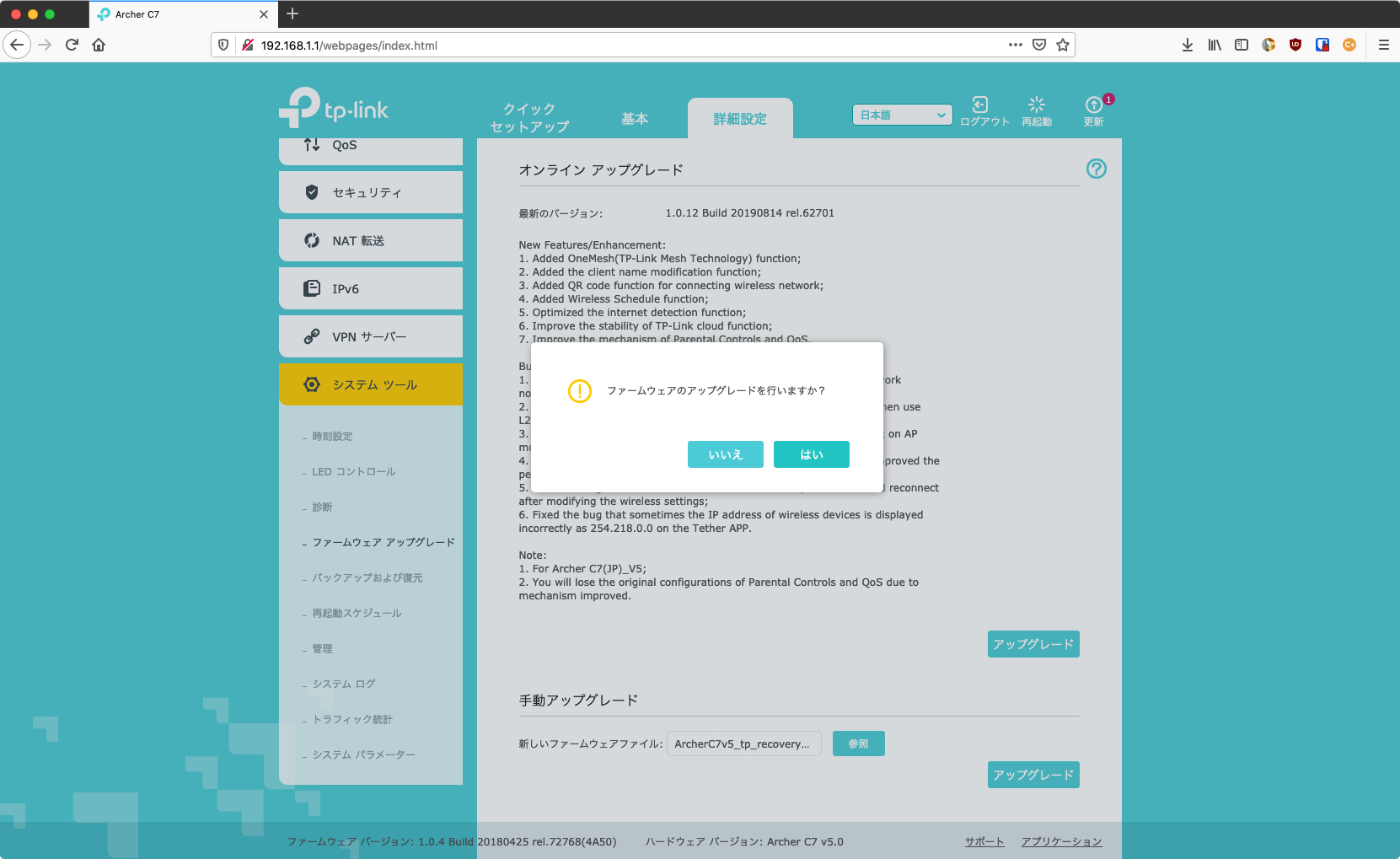Image resolution: width=1400 pixels, height=859 pixels.
Task: Reload the page with refresh icon
Action: [72, 45]
